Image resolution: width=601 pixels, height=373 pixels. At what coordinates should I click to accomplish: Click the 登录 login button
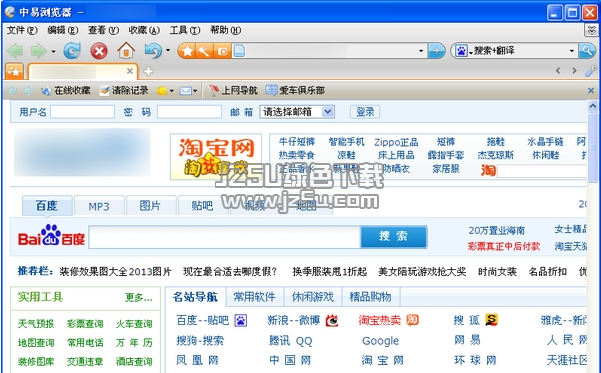click(365, 112)
